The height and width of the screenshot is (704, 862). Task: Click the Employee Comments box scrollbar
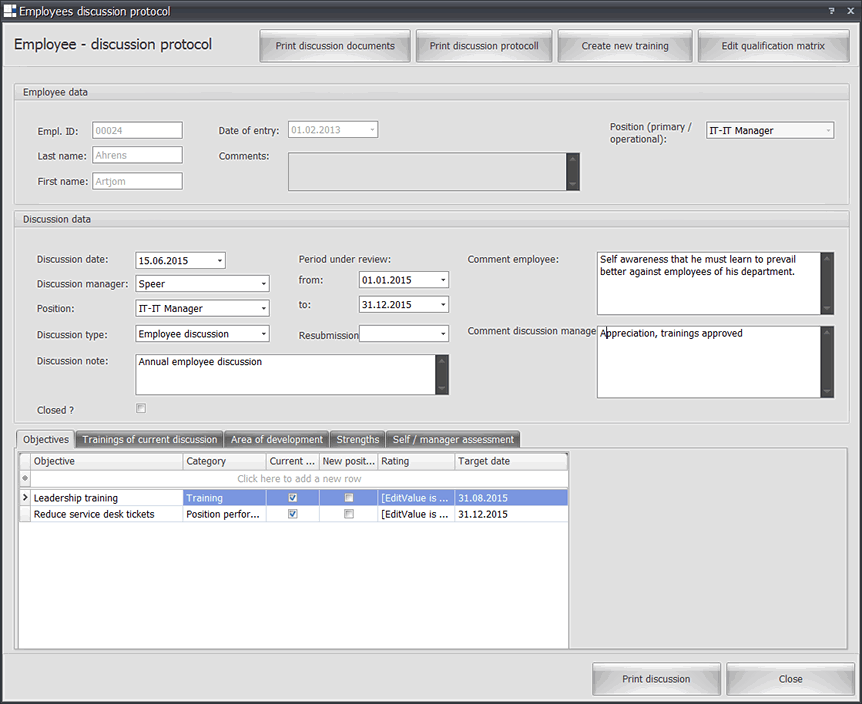pyautogui.click(x=573, y=172)
